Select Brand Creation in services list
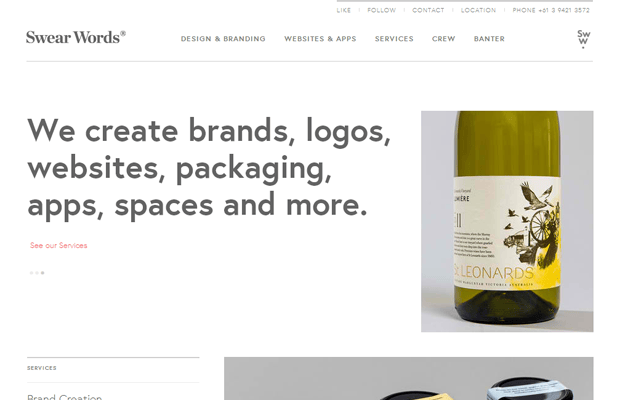This screenshot has height=400, width=620. point(64,396)
